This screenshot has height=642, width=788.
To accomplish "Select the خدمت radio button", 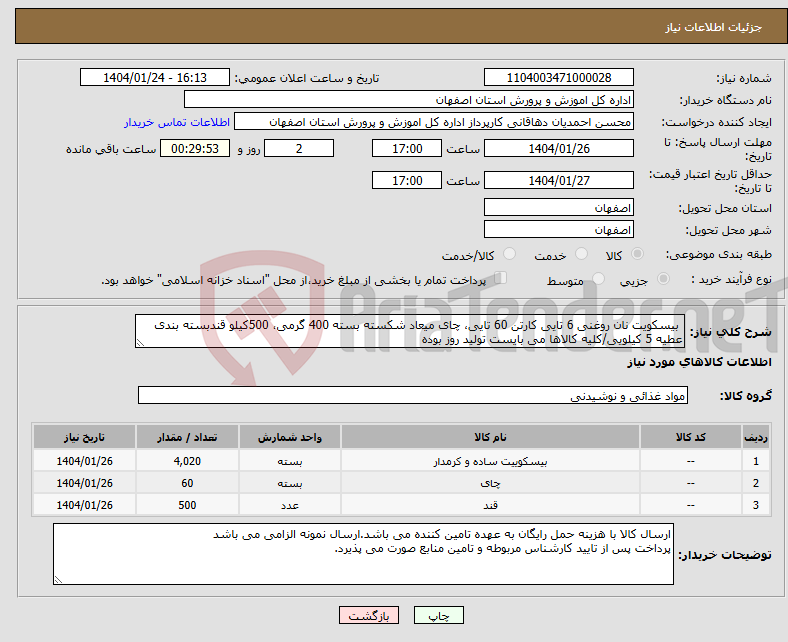I will click(581, 254).
